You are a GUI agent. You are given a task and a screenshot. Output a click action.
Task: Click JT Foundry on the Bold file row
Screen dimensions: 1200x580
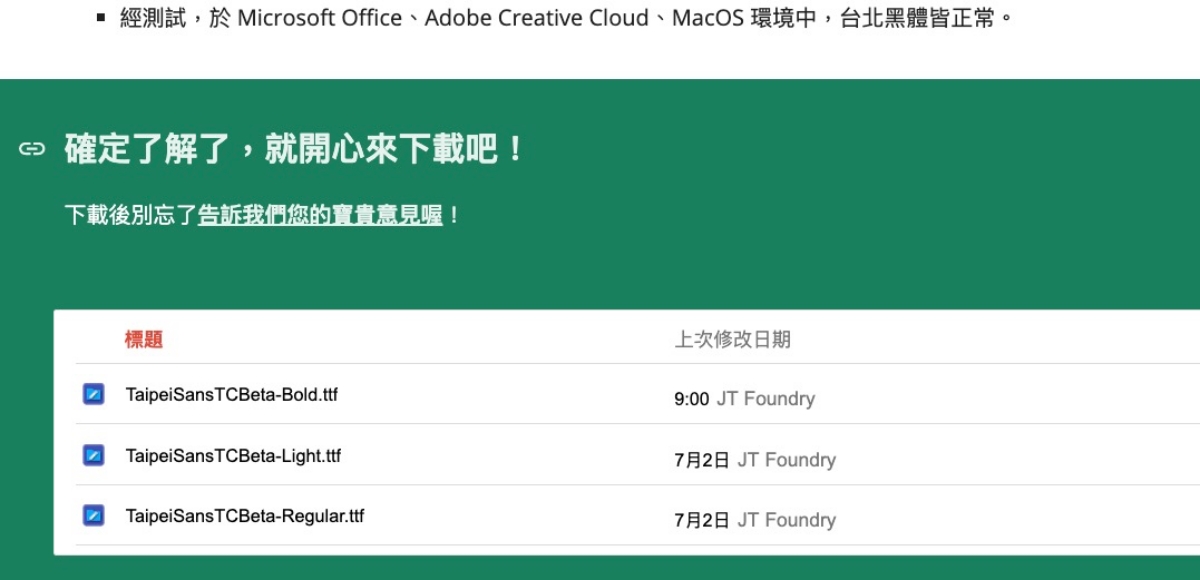(766, 399)
